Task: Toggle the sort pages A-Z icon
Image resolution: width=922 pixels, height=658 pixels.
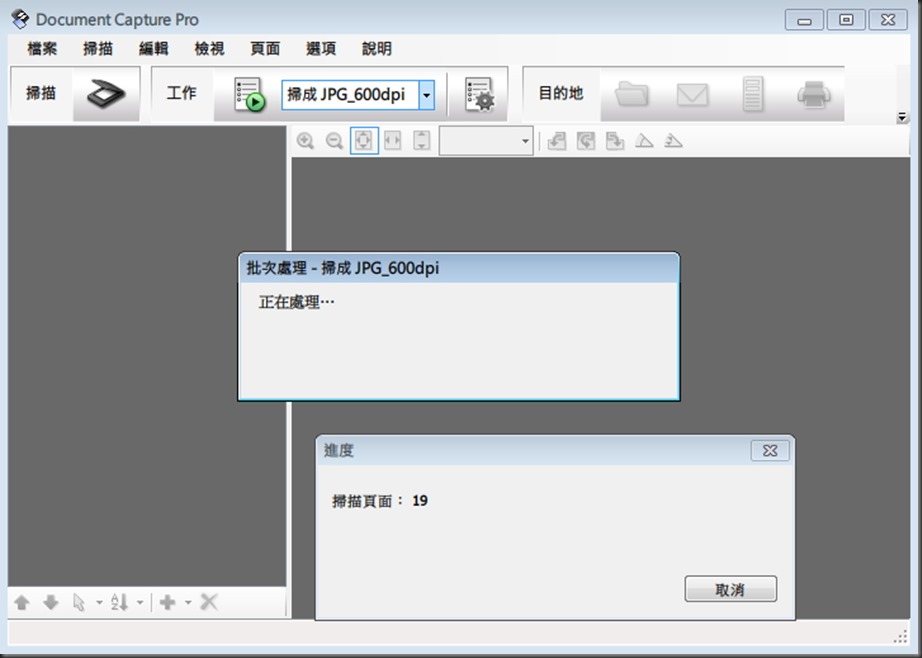Action: [x=121, y=602]
